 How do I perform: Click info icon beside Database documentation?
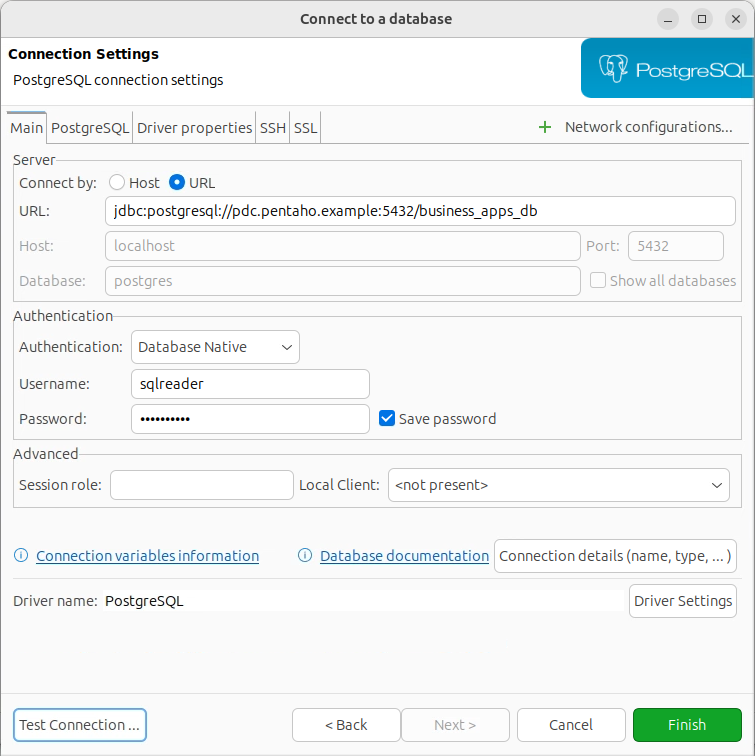point(306,556)
